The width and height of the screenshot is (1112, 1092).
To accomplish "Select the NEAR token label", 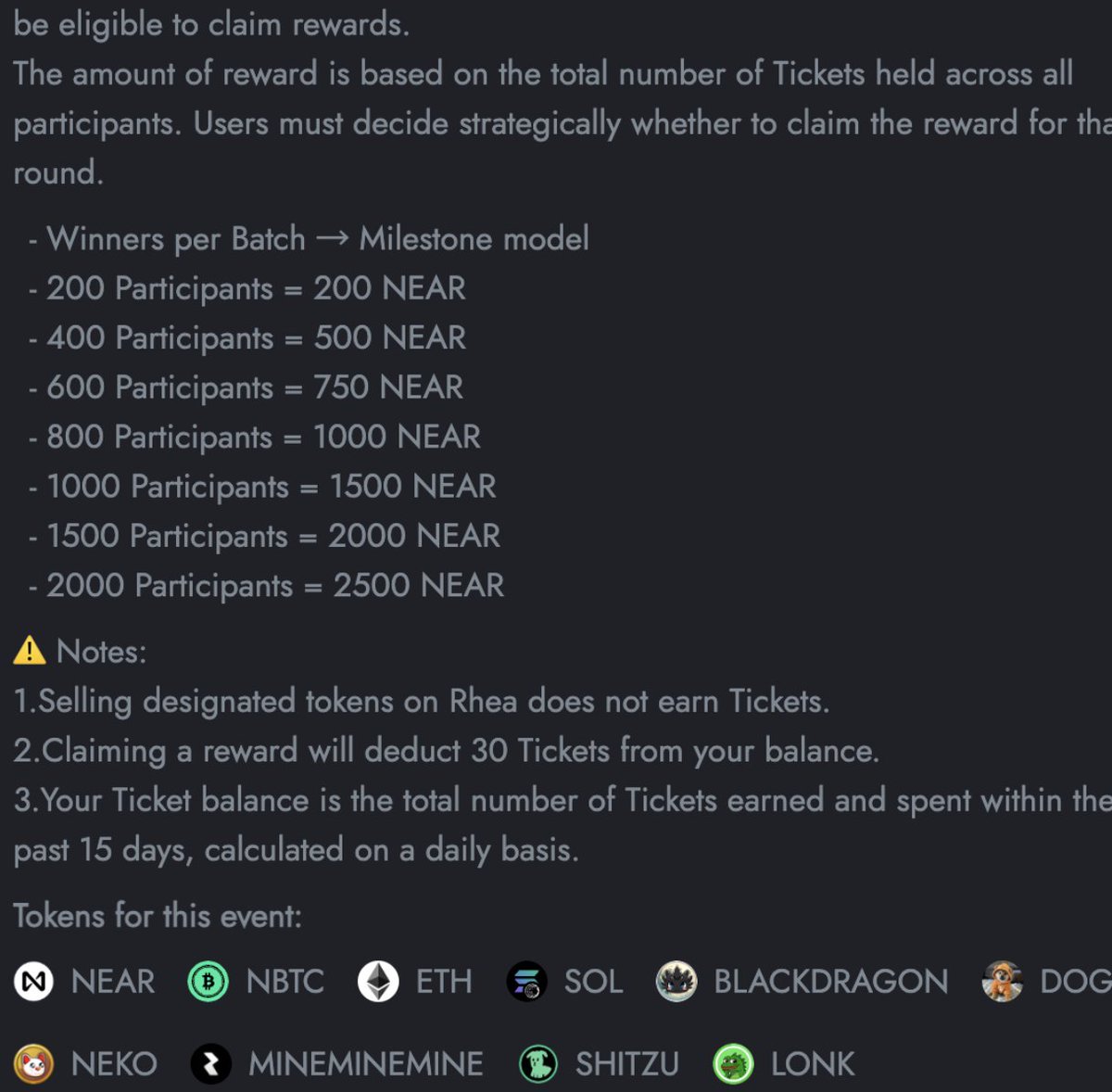I will click(113, 982).
